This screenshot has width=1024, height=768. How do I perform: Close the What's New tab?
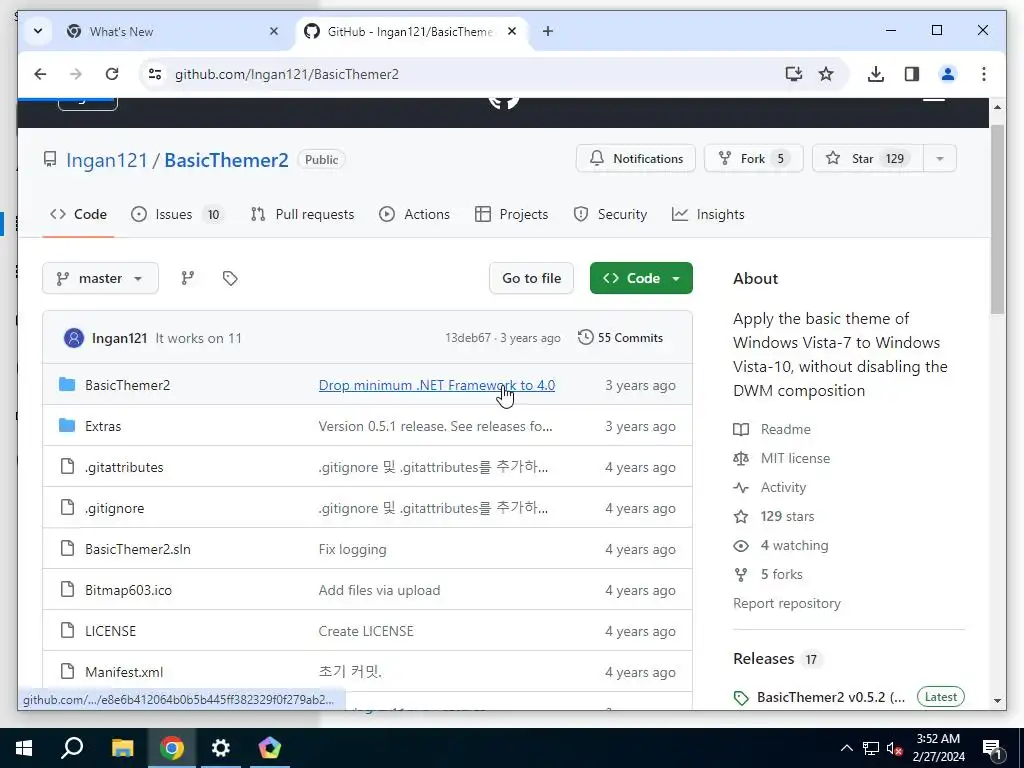coord(274,31)
